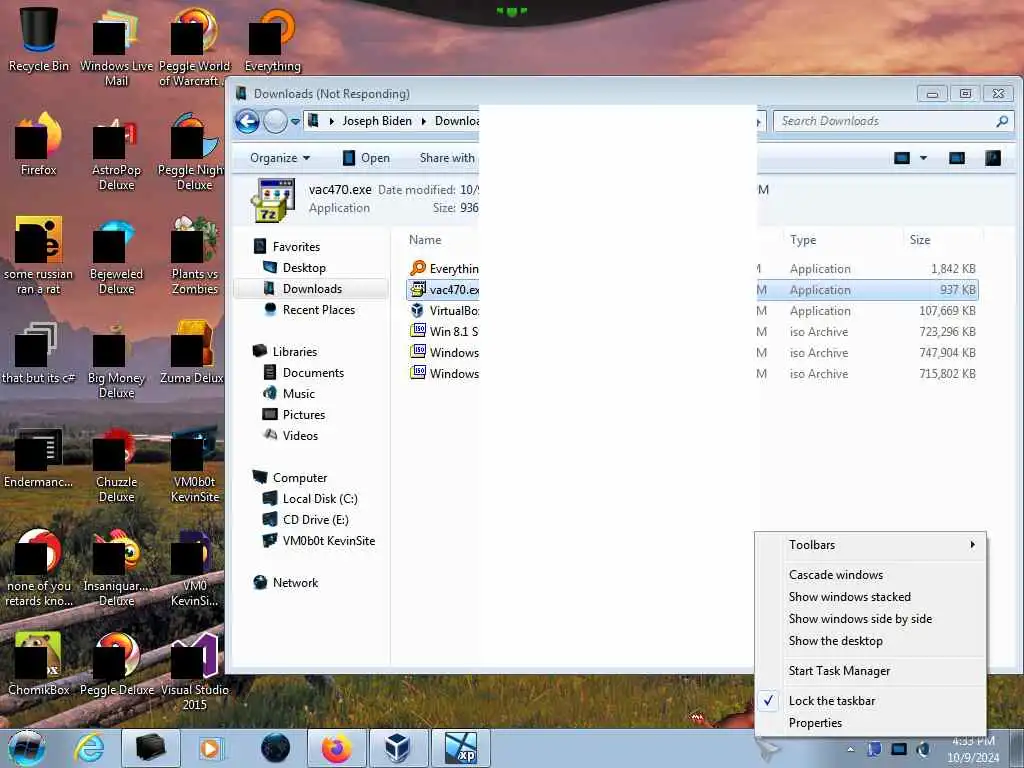Open Windows Media Player from the taskbar

click(210, 748)
